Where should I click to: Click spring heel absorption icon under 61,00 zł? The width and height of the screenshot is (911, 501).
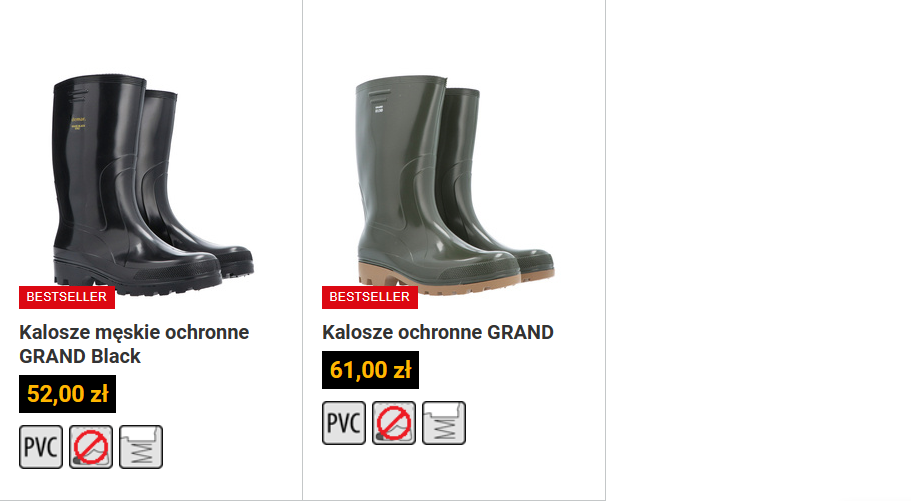pyautogui.click(x=444, y=423)
